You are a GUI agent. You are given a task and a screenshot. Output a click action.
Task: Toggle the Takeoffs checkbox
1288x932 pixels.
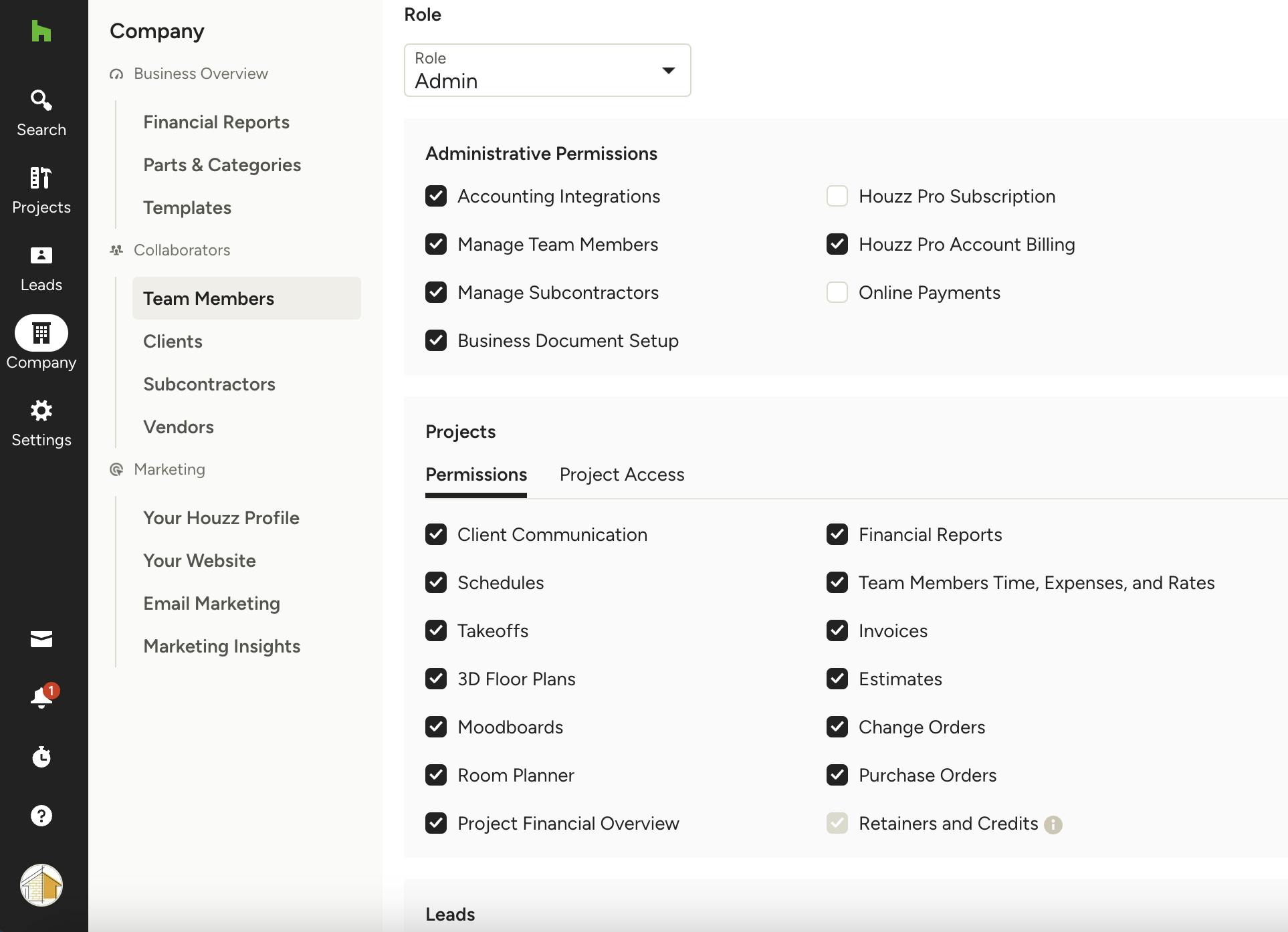436,630
